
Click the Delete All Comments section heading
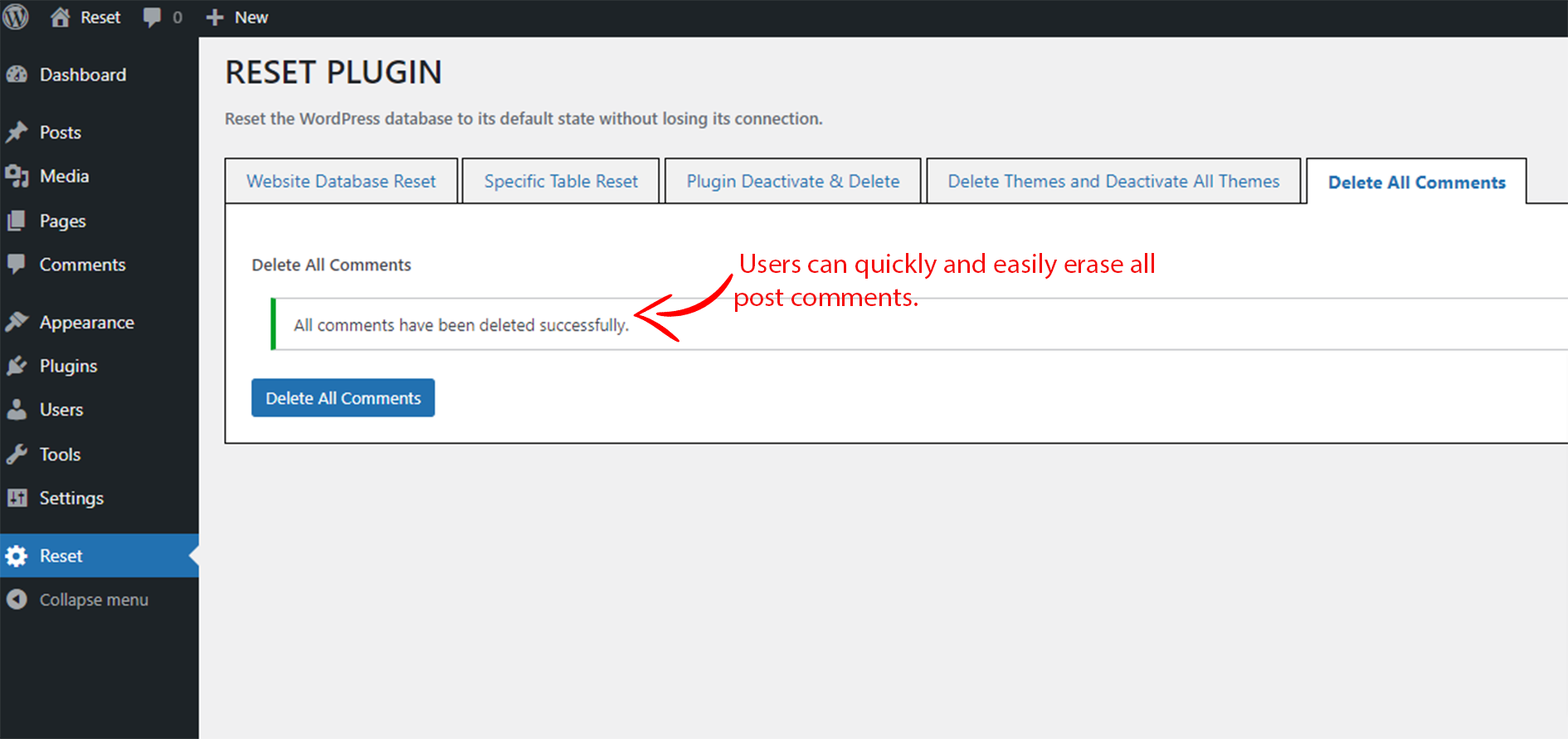point(331,265)
